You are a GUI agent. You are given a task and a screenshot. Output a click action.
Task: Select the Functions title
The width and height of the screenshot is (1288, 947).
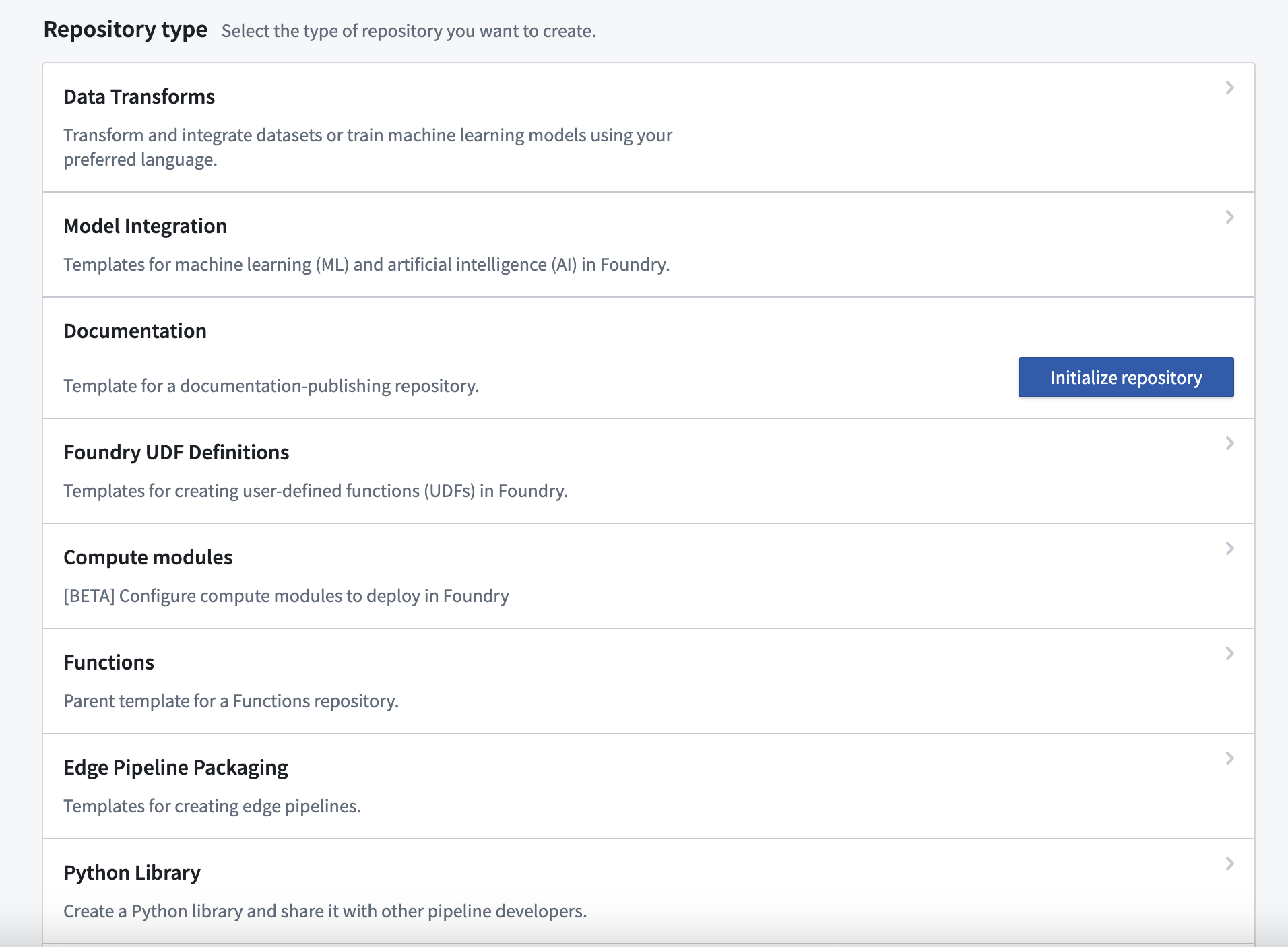[x=108, y=663]
